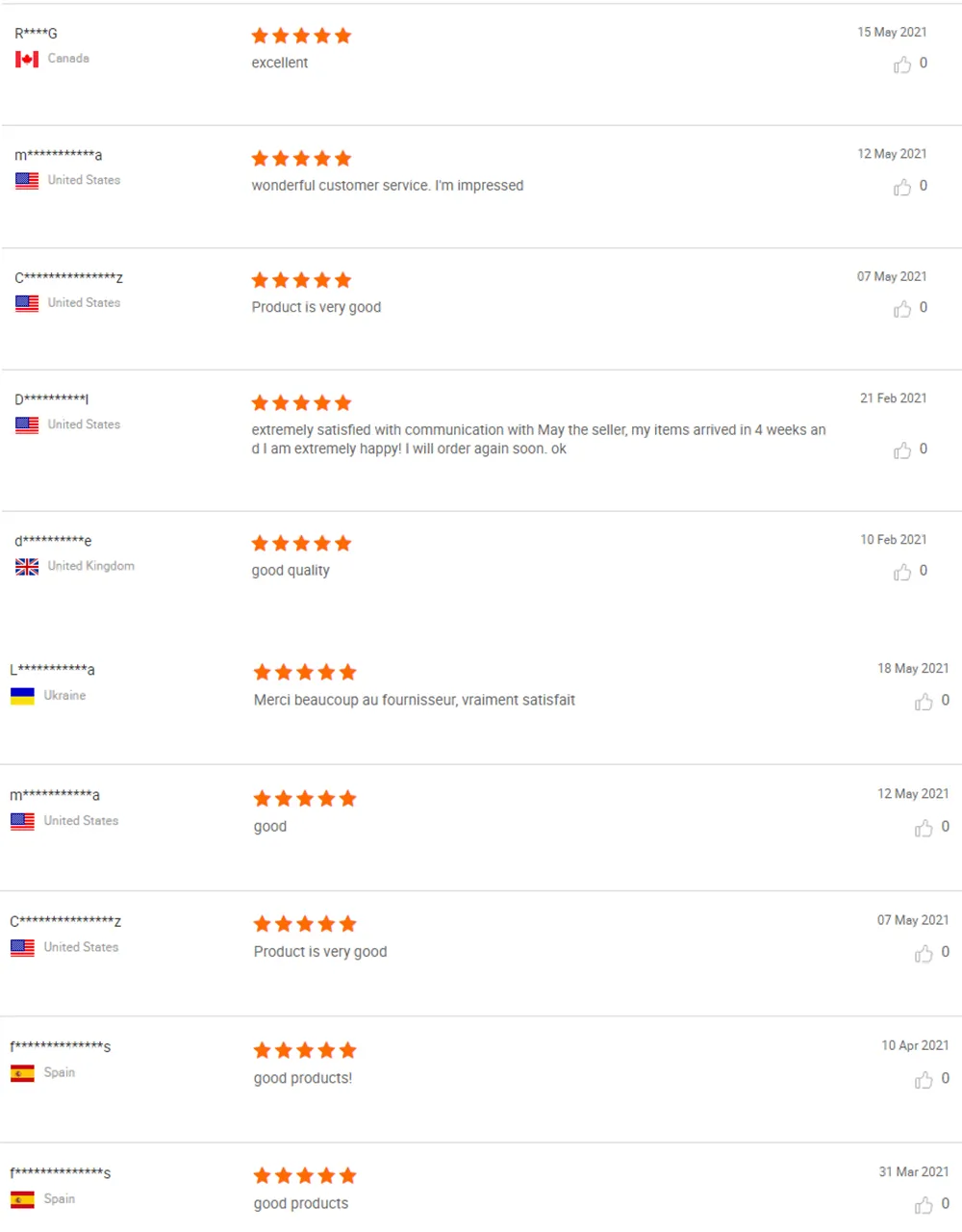Thumbs-up the 31 Mar 2021 review
This screenshot has width=962, height=1232.
click(x=924, y=1205)
